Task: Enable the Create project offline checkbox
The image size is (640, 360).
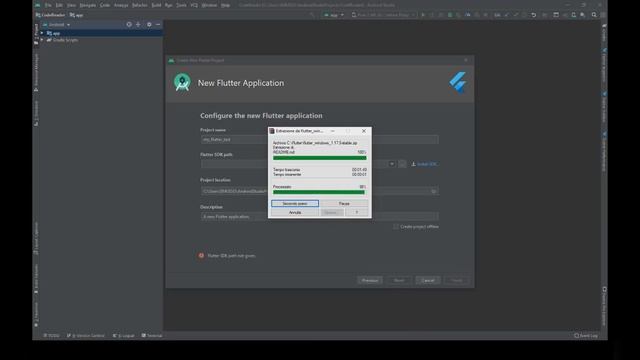Action: 396,227
